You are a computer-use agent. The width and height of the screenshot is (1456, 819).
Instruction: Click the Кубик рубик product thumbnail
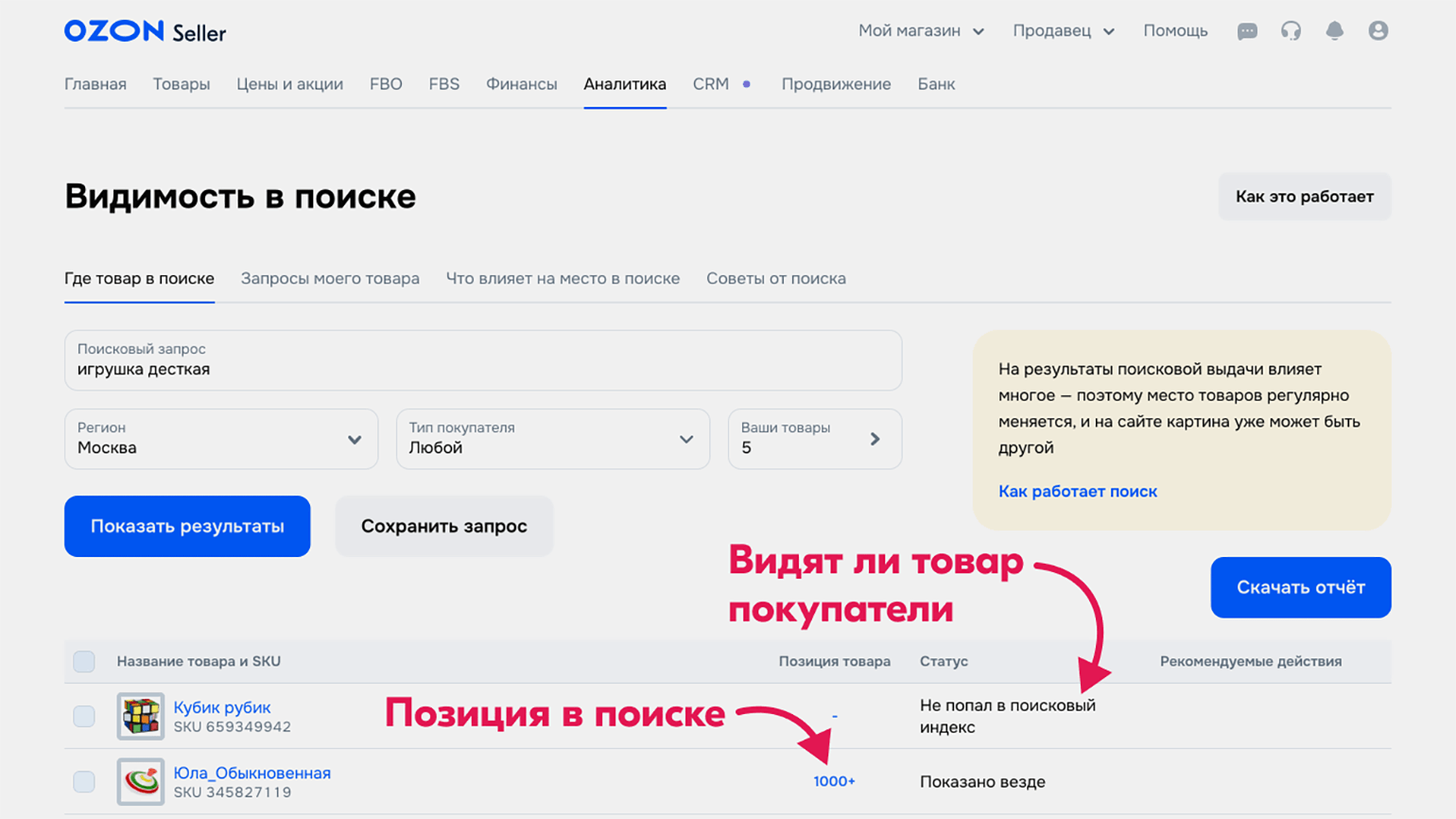coord(141,716)
